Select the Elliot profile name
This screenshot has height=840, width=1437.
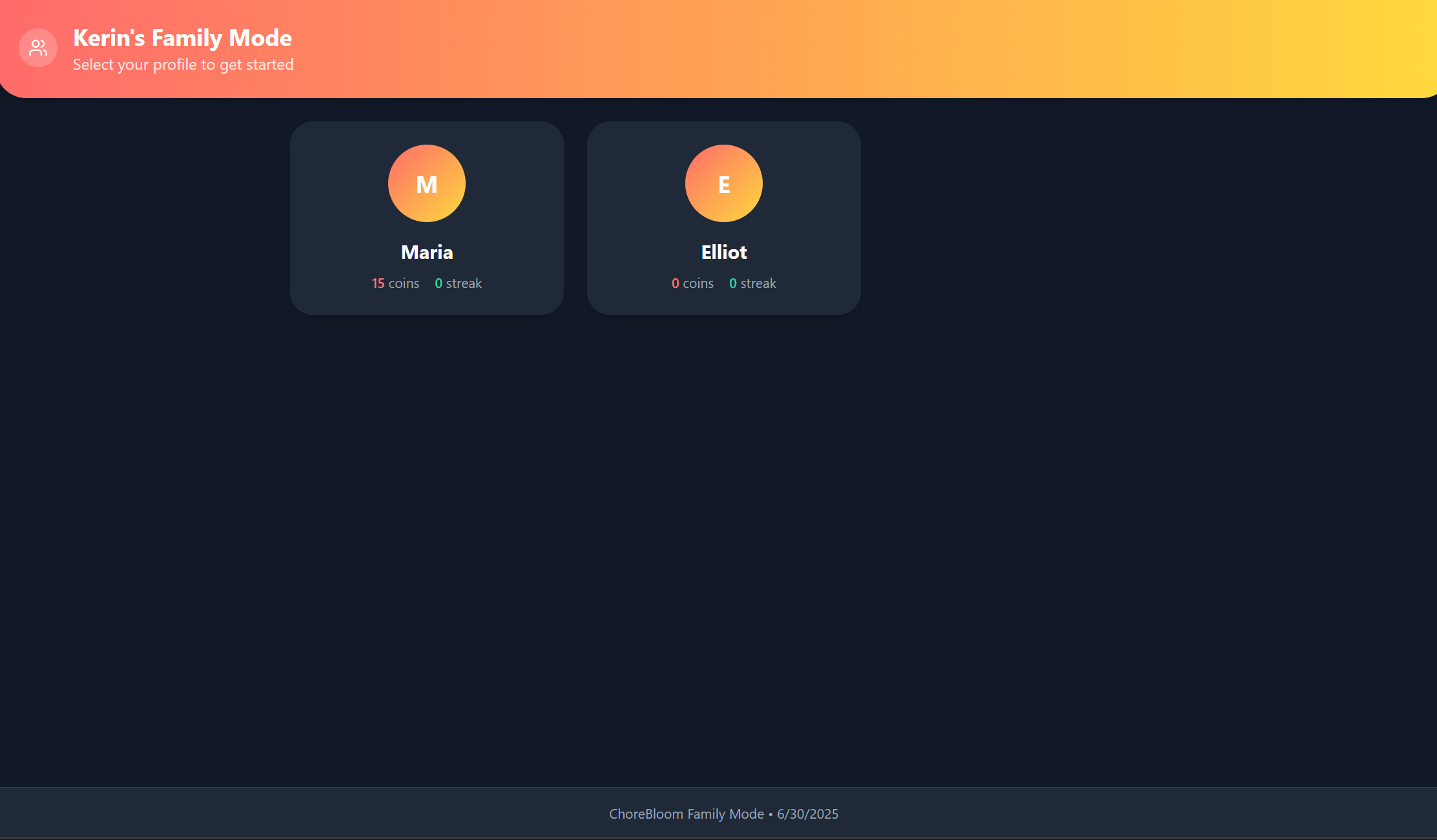click(724, 252)
